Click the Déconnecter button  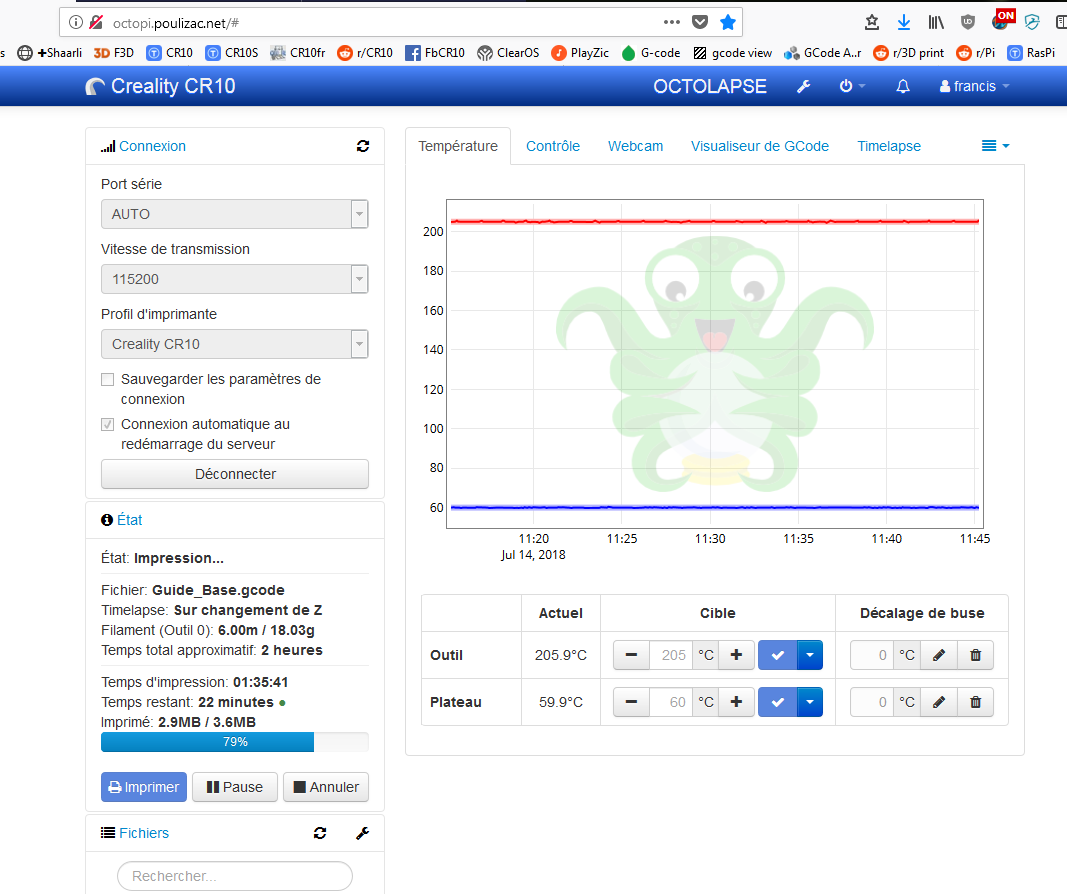pyautogui.click(x=235, y=474)
